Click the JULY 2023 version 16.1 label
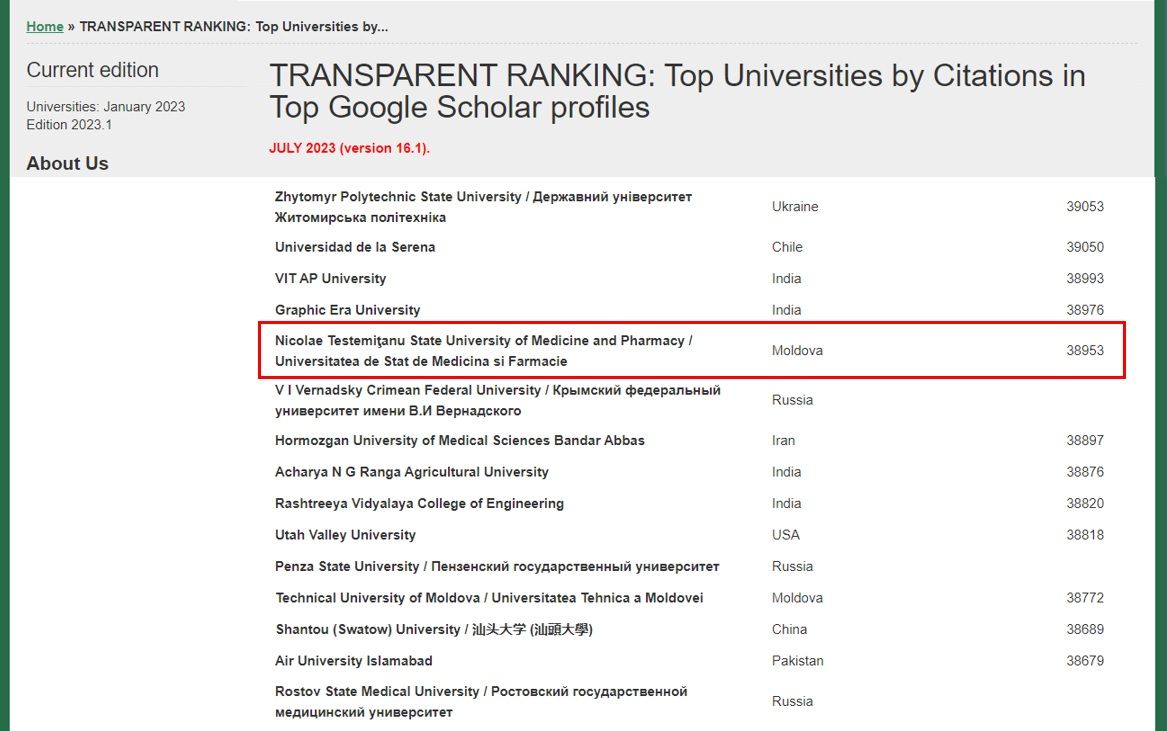Viewport: 1167px width, 731px height. [x=349, y=148]
